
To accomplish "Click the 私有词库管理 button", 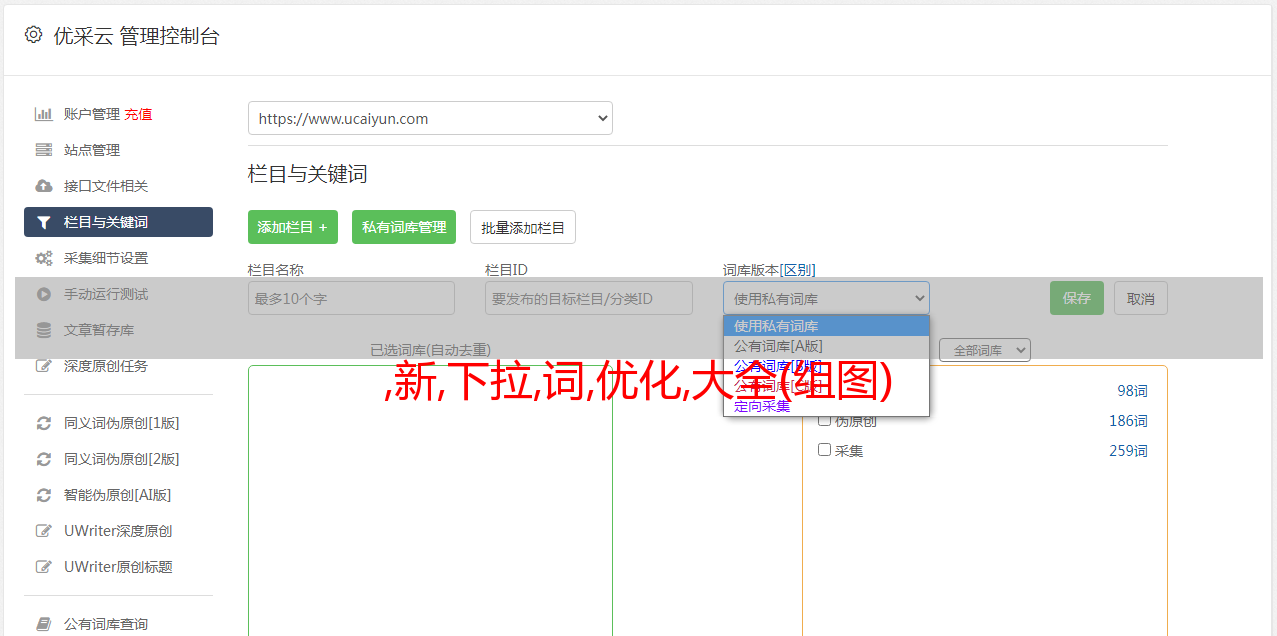I will tap(404, 227).
